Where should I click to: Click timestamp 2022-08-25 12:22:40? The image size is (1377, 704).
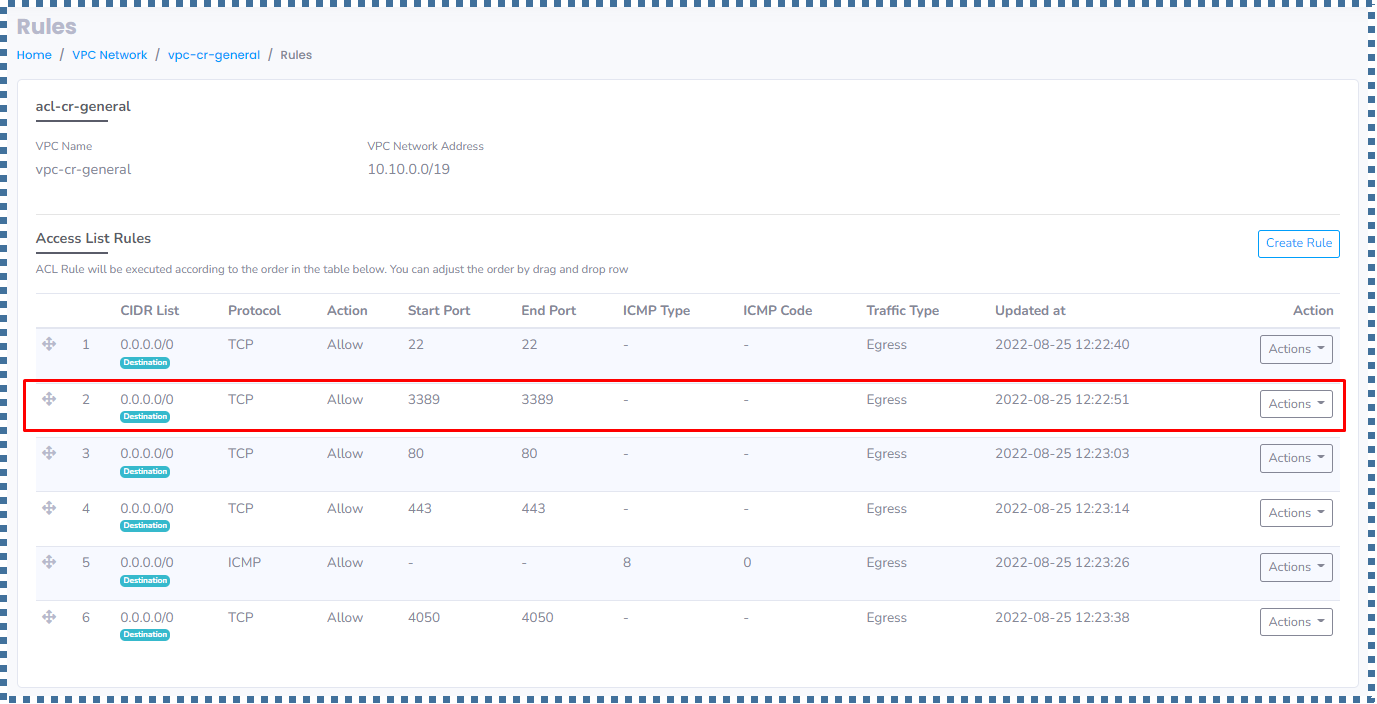(1062, 344)
